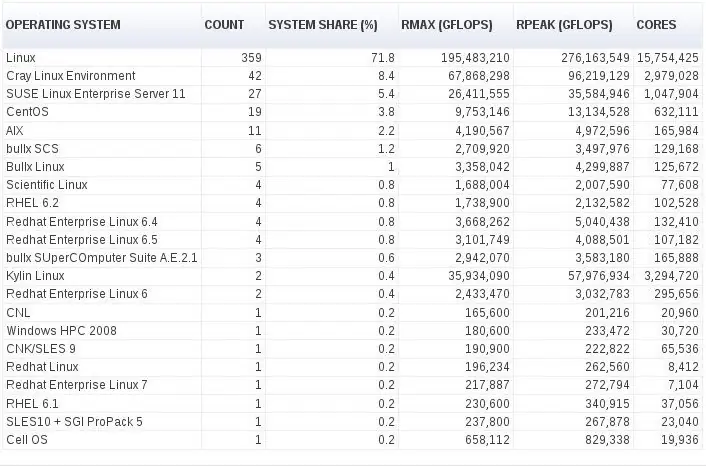
Task: Click SLES10 + SGI ProPack 5 Rmax 237,800
Action: point(487,421)
